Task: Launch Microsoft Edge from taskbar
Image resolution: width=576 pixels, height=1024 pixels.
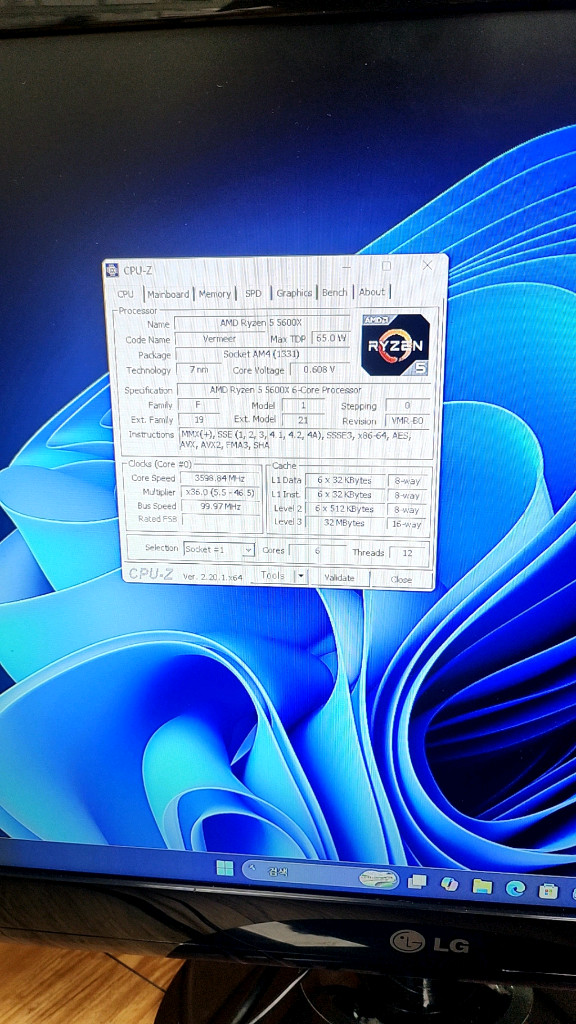Action: pos(515,888)
